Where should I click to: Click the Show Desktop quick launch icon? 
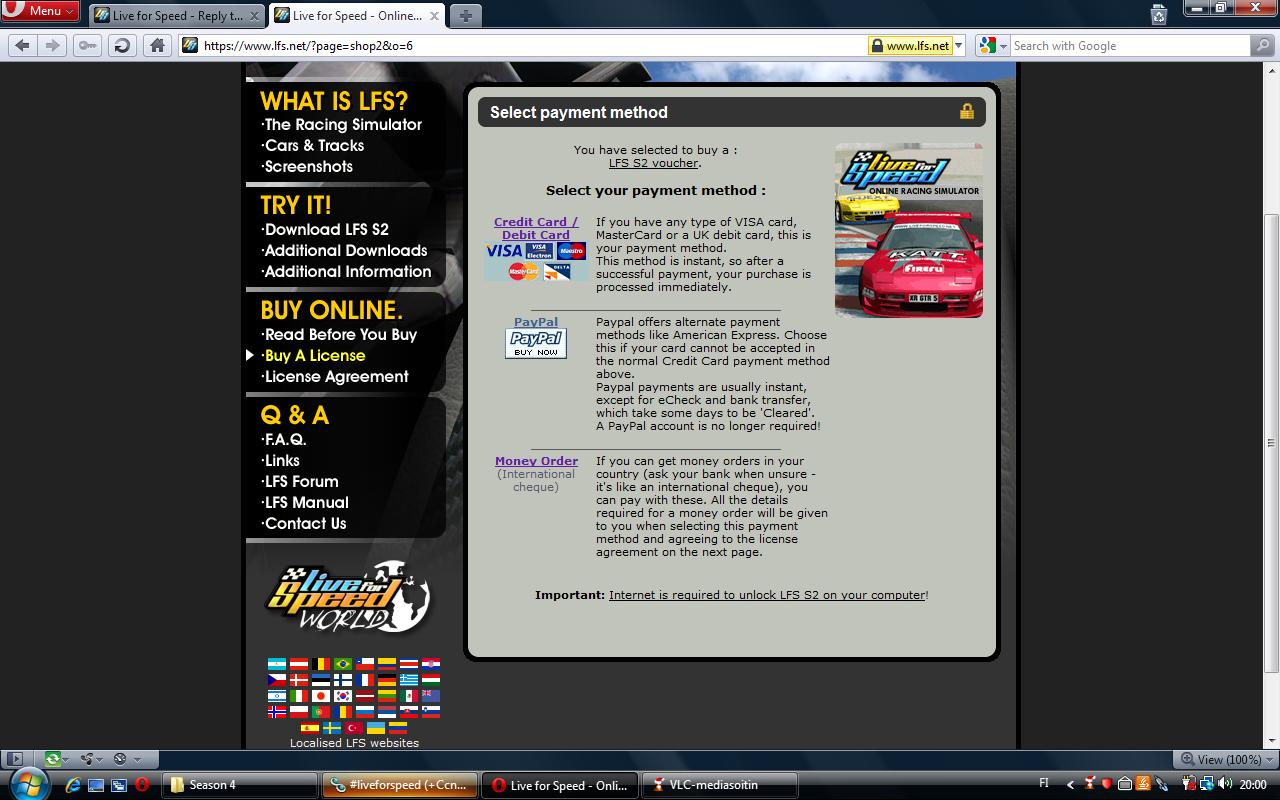pos(96,785)
